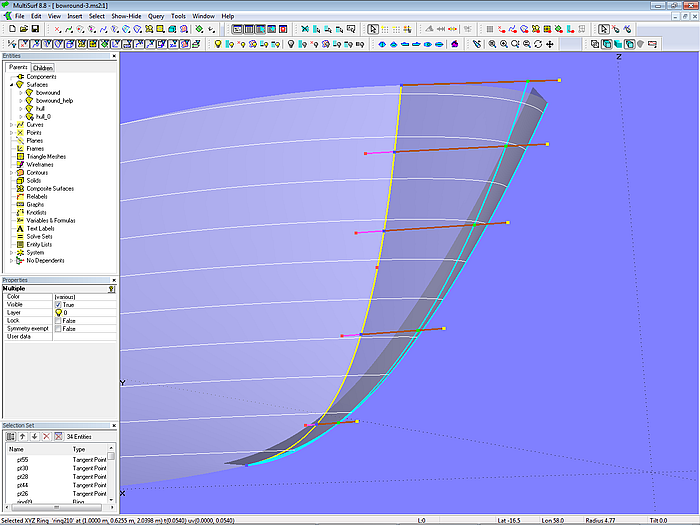Viewport: 700px width, 525px height.
Task: Click the red X remove icon in Selection Set
Action: 46,437
